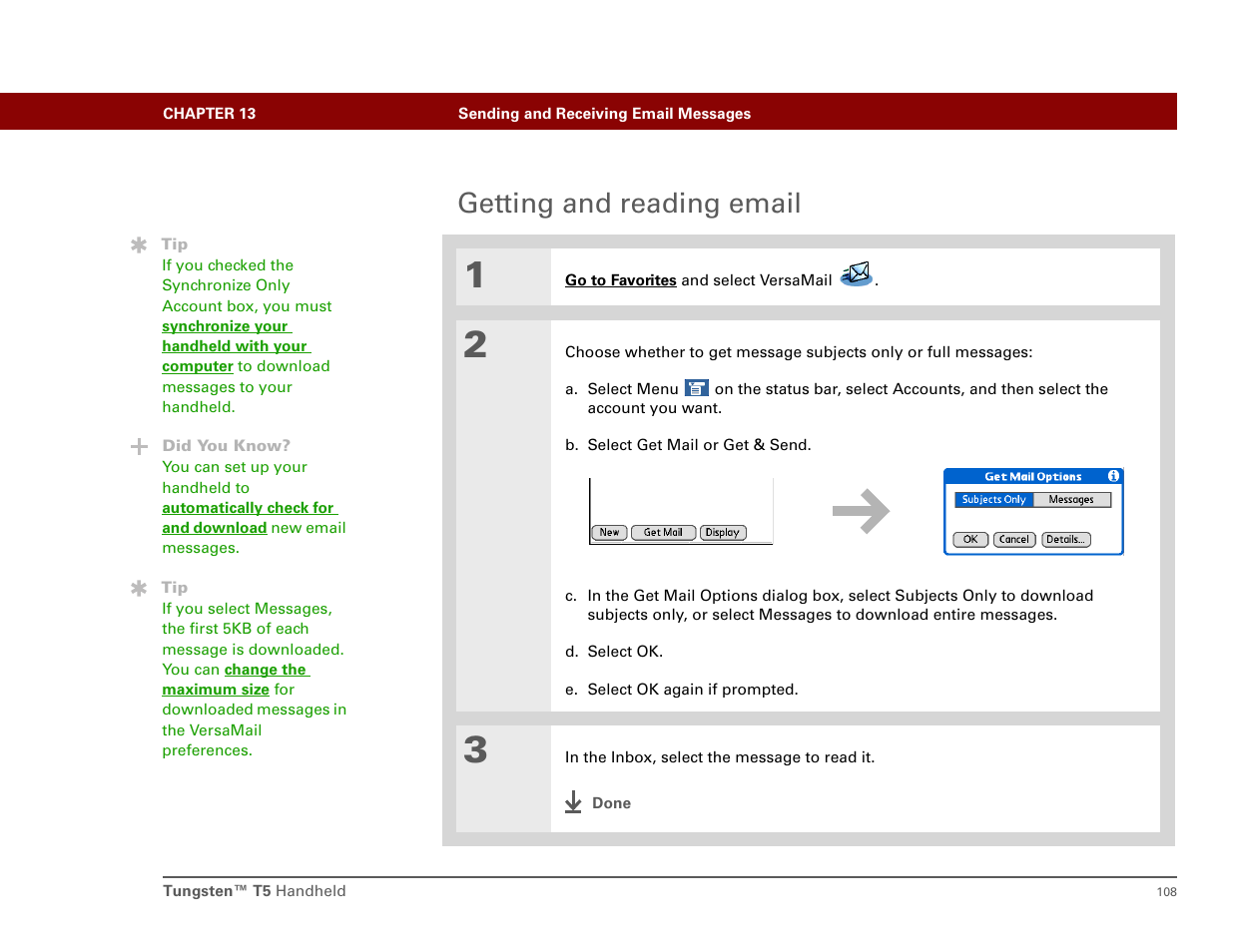Click the second Tip heading above 'If you select Messages'
Image resolution: width=1233 pixels, height=952 pixels.
point(175,588)
